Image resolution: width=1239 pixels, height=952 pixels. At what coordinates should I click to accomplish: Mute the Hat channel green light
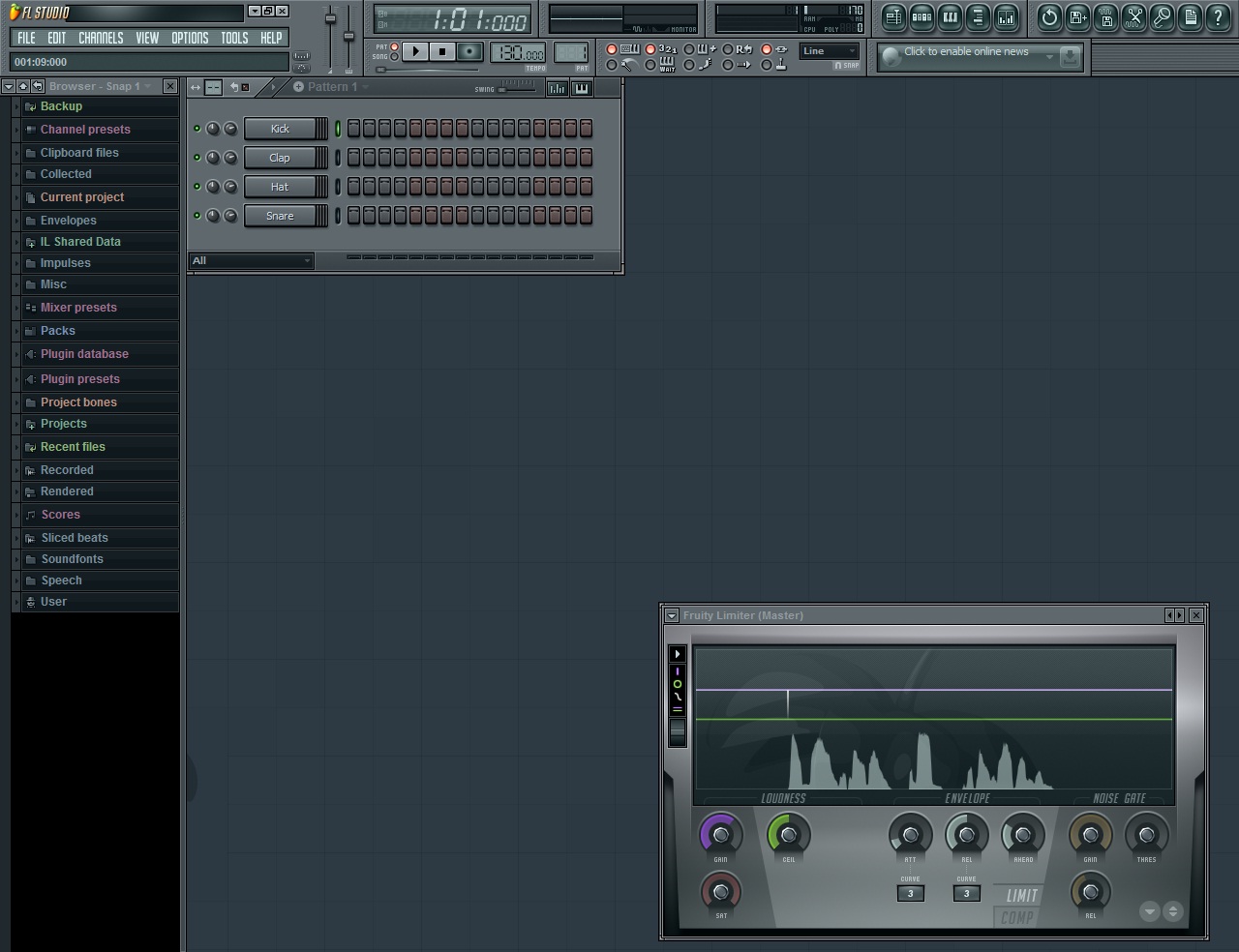(x=197, y=187)
